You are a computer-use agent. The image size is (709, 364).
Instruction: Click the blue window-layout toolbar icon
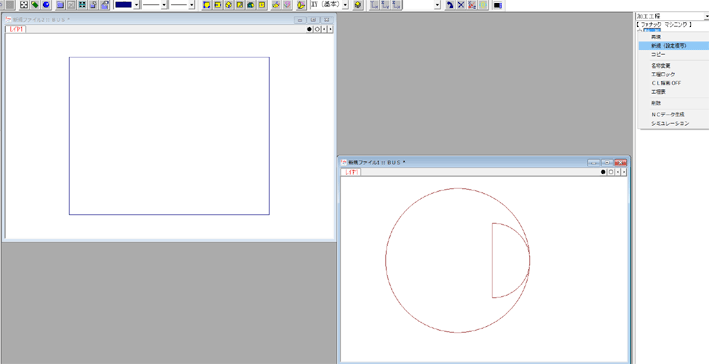(60, 5)
